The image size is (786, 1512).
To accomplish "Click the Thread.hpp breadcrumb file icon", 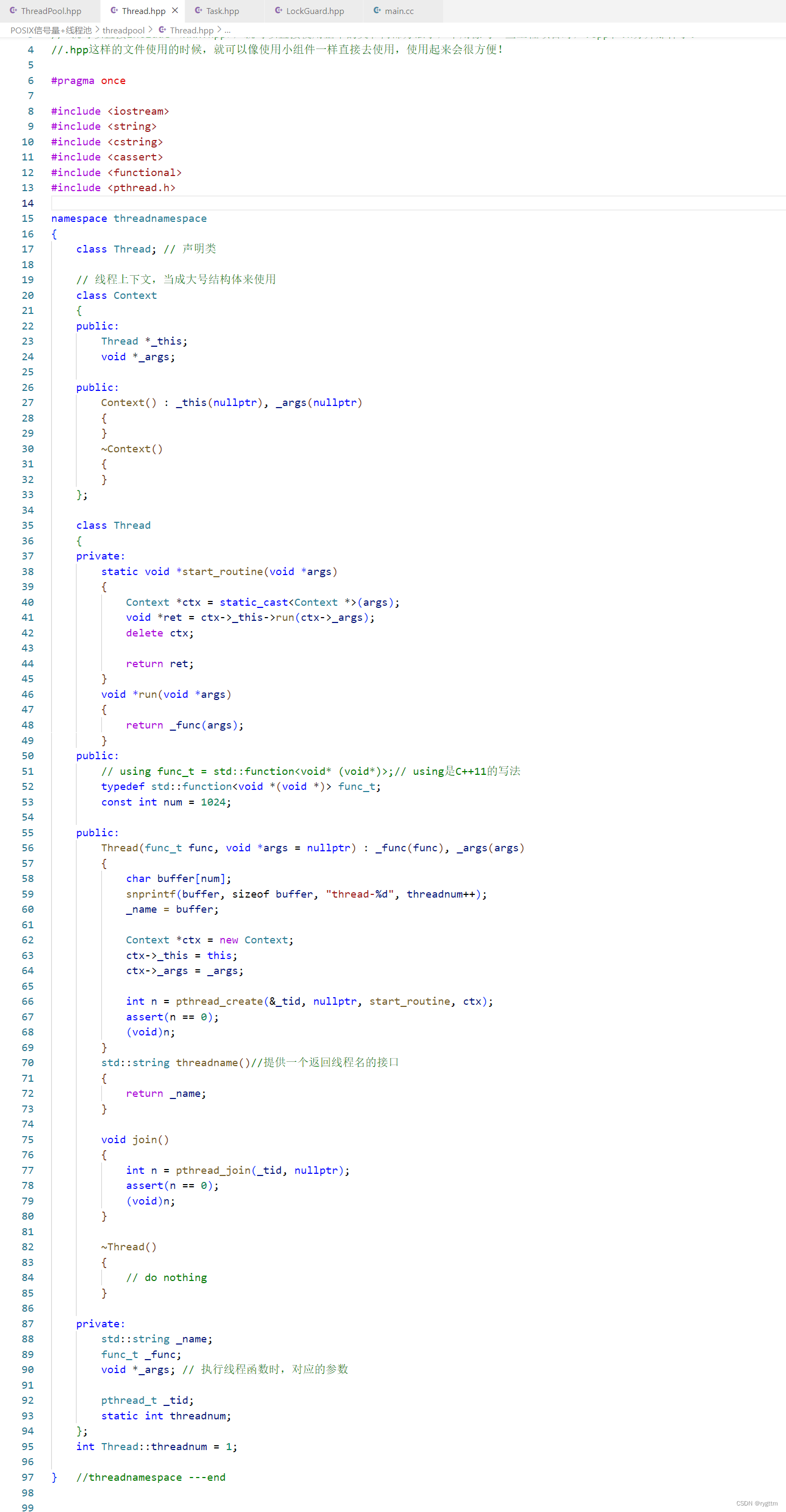I will 162,30.
